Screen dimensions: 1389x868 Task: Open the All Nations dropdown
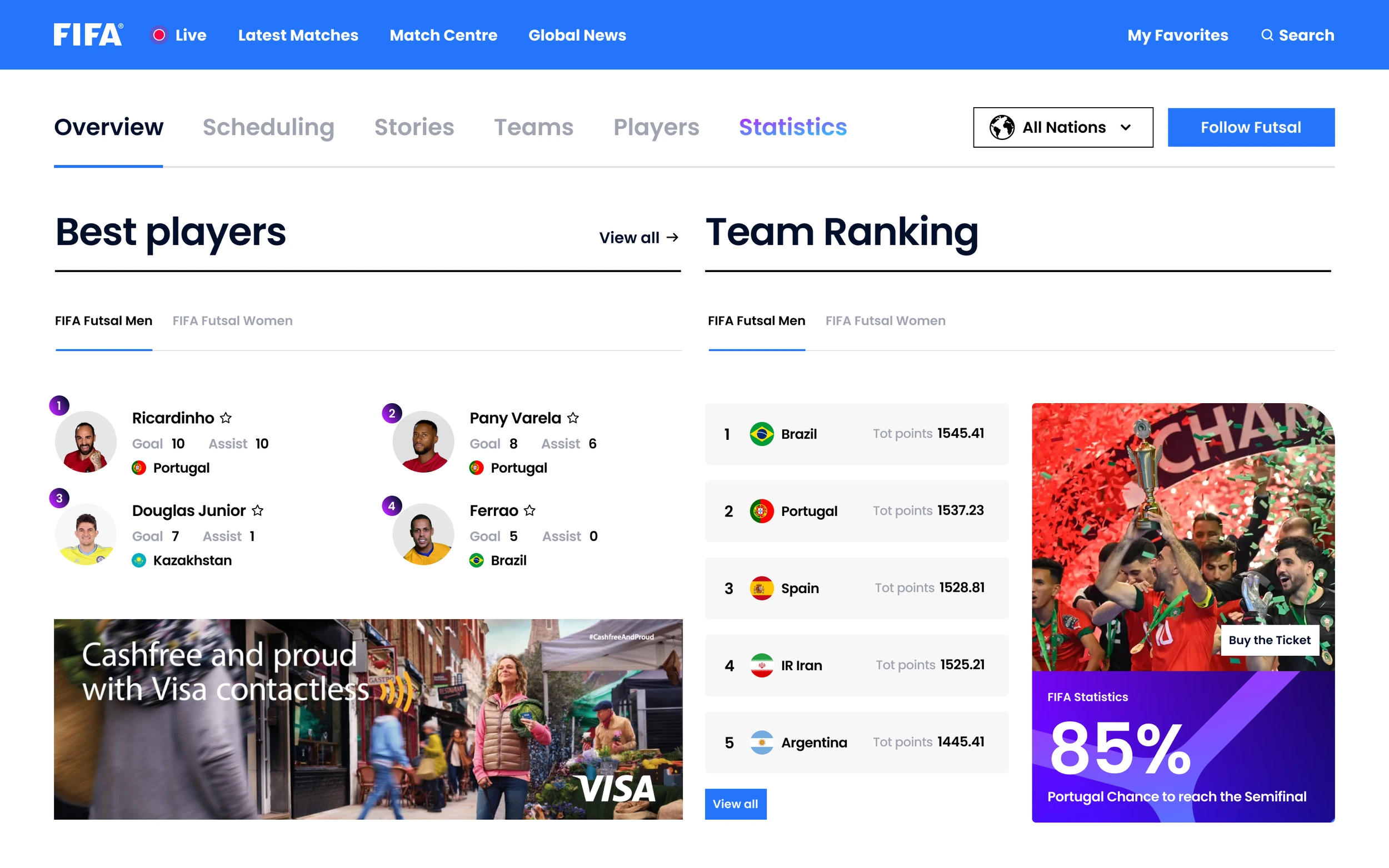pos(1063,127)
